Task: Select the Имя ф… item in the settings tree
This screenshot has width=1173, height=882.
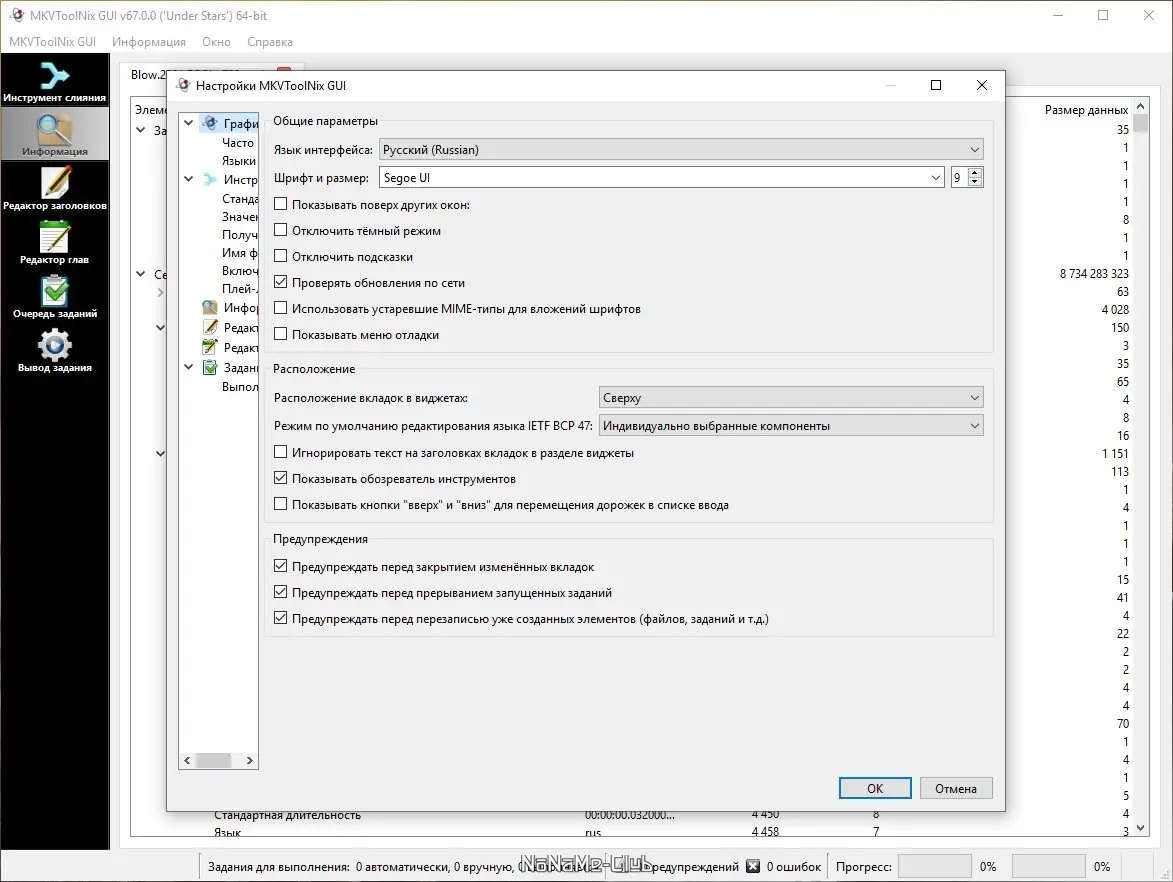Action: tap(239, 253)
